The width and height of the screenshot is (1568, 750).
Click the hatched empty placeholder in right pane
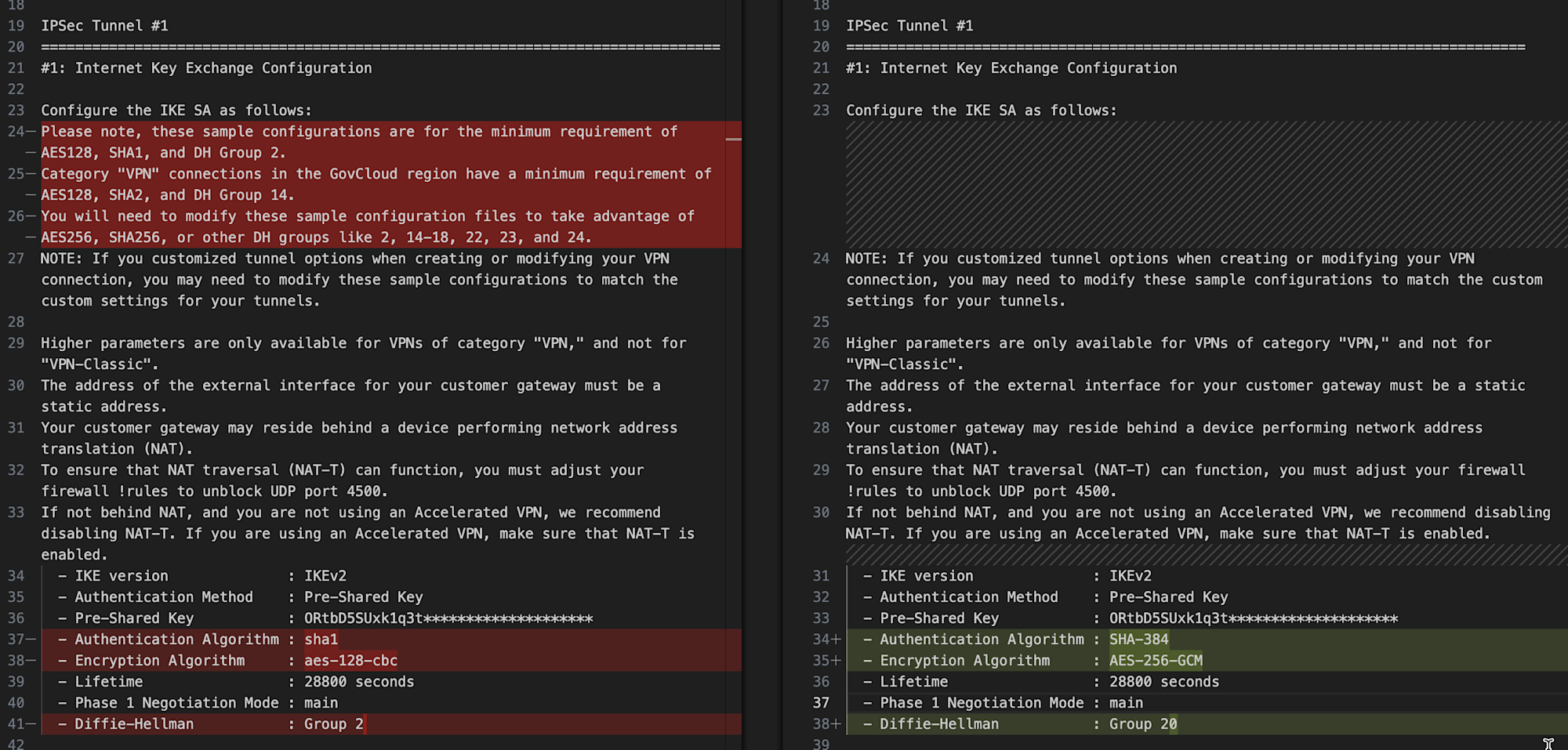[x=1200, y=184]
